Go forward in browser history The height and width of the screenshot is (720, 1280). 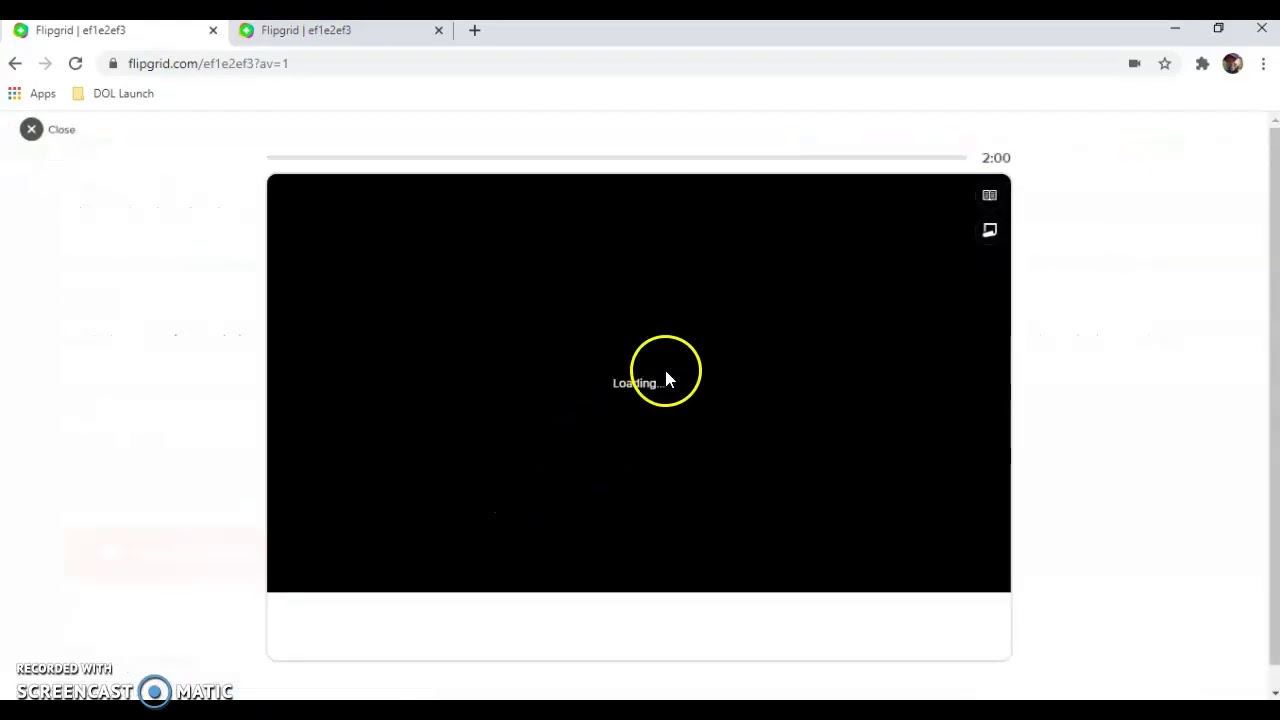[x=45, y=63]
